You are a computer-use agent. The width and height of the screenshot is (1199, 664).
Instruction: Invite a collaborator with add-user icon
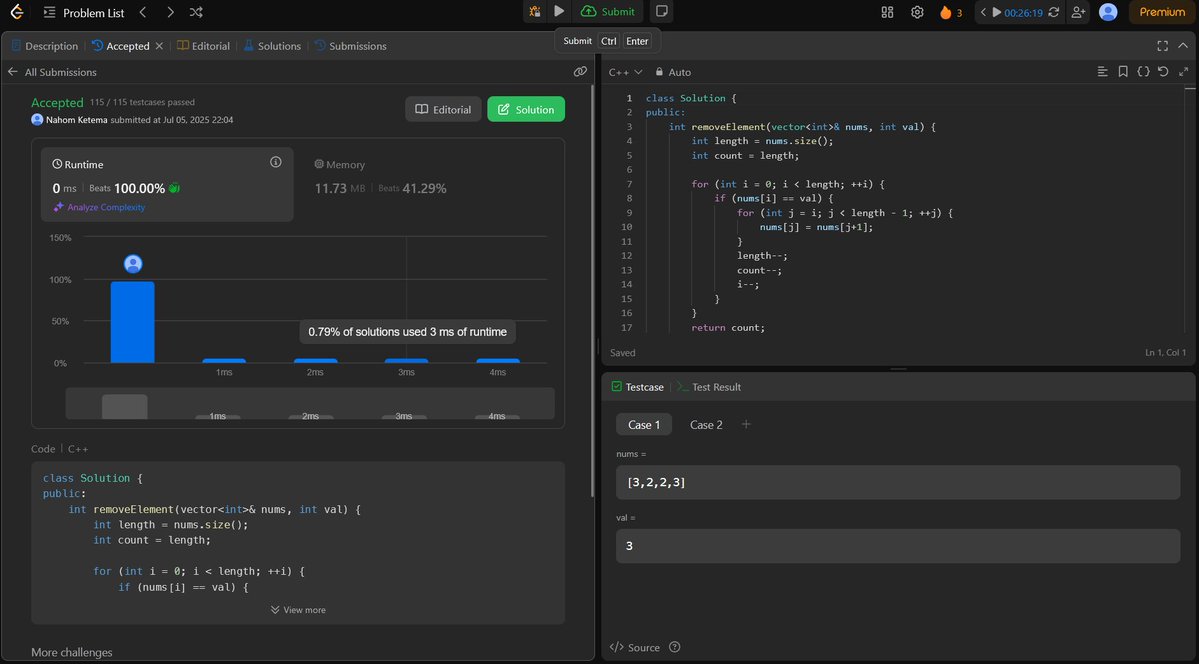[x=1078, y=12]
